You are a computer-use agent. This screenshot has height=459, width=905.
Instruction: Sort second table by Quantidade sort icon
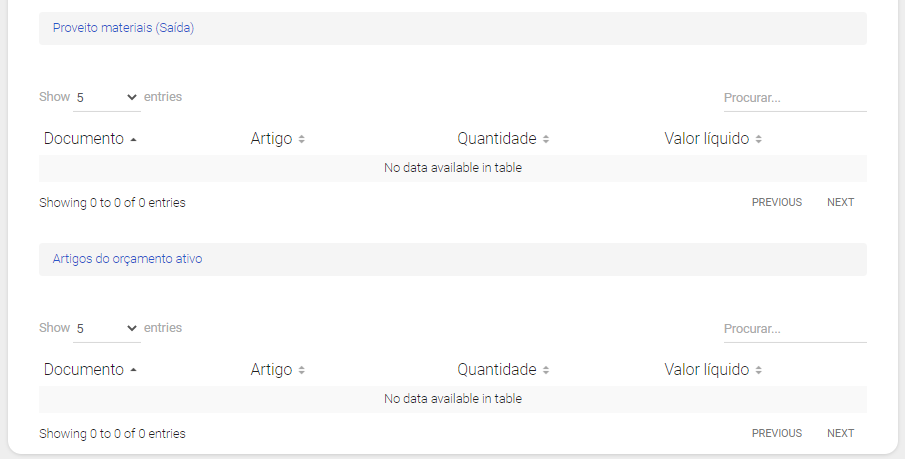pyautogui.click(x=546, y=370)
